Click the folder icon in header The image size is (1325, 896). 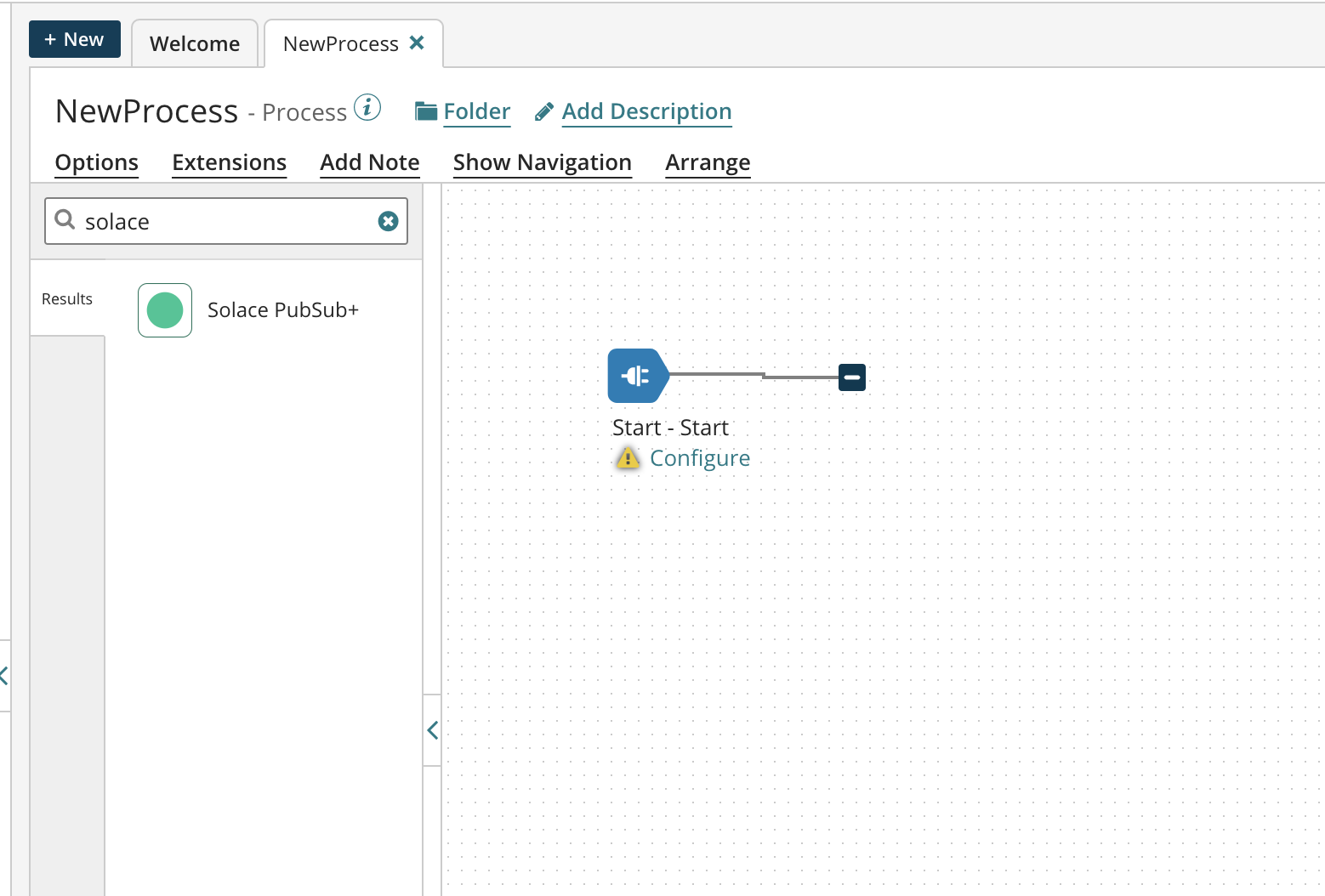point(425,111)
